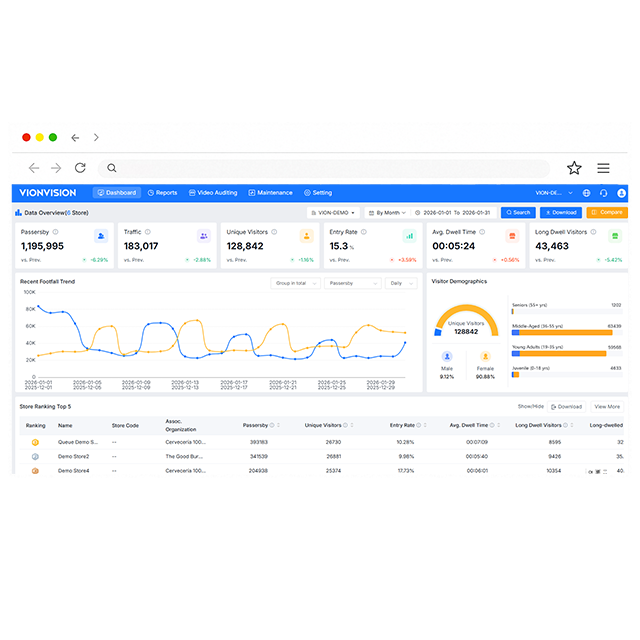The width and height of the screenshot is (640, 640).
Task: Click the View More button
Action: 607,407
